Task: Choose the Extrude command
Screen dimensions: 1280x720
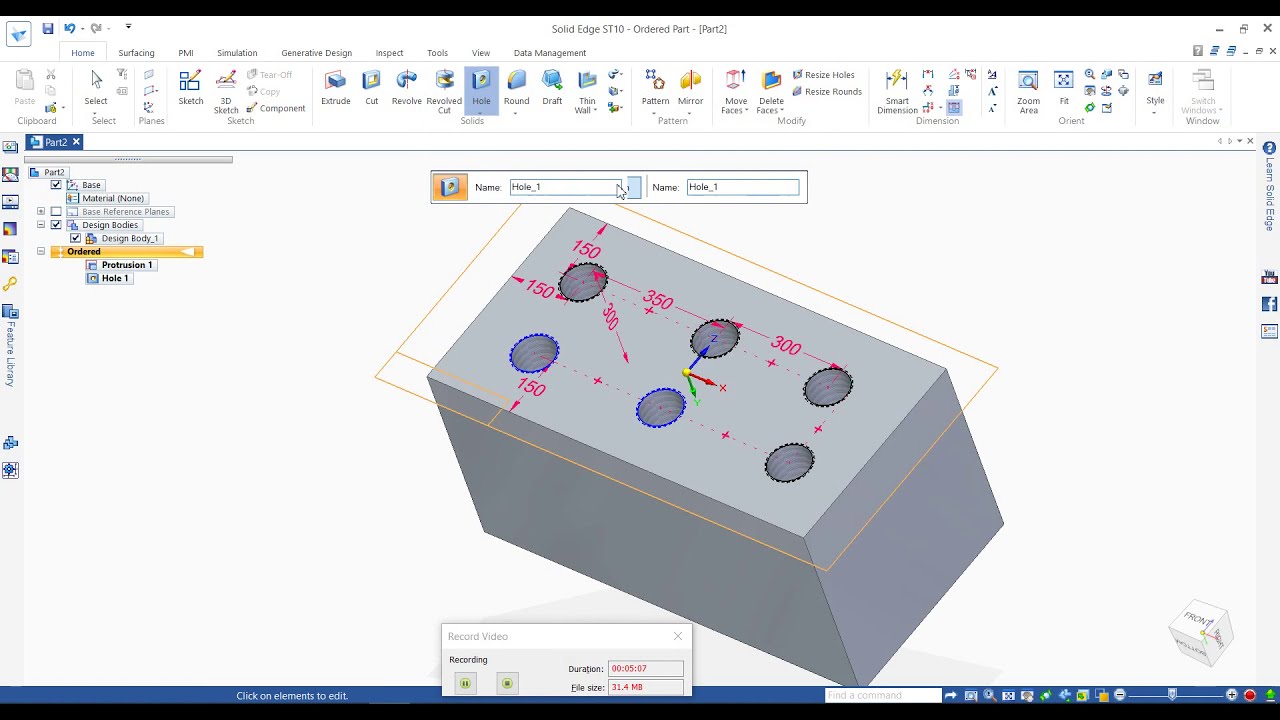Action: tap(336, 88)
